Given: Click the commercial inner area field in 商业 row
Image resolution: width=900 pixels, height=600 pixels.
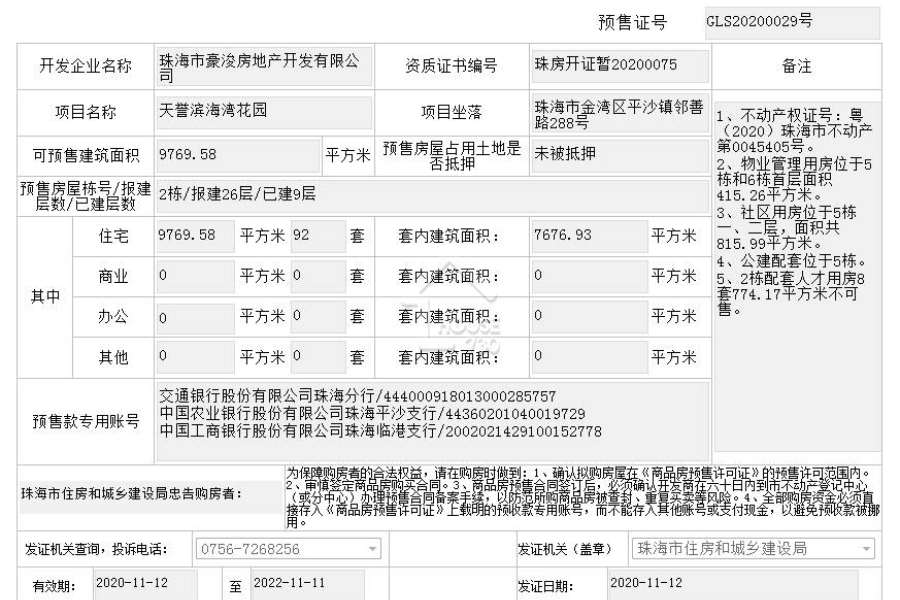Looking at the screenshot, I should click(x=590, y=276).
